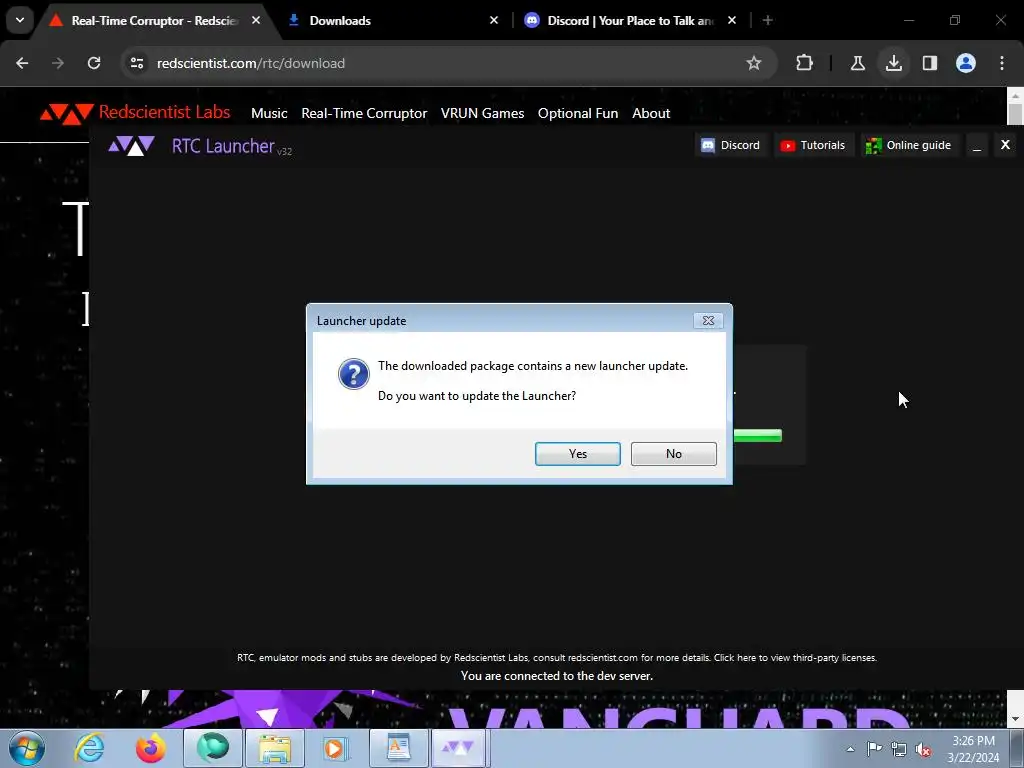The image size is (1024, 768).
Task: Open browser profile avatar
Action: (x=966, y=63)
